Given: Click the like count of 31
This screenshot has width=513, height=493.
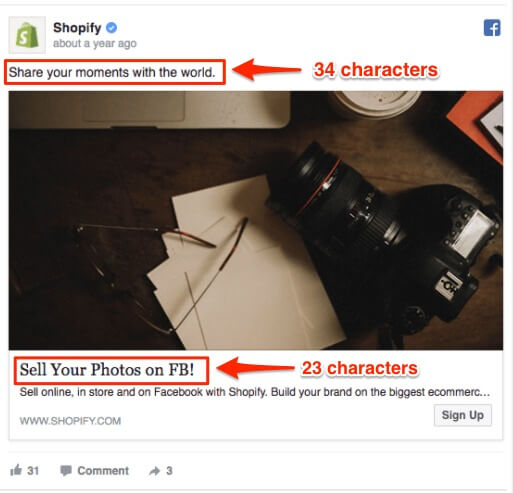Looking at the screenshot, I should (x=33, y=471).
